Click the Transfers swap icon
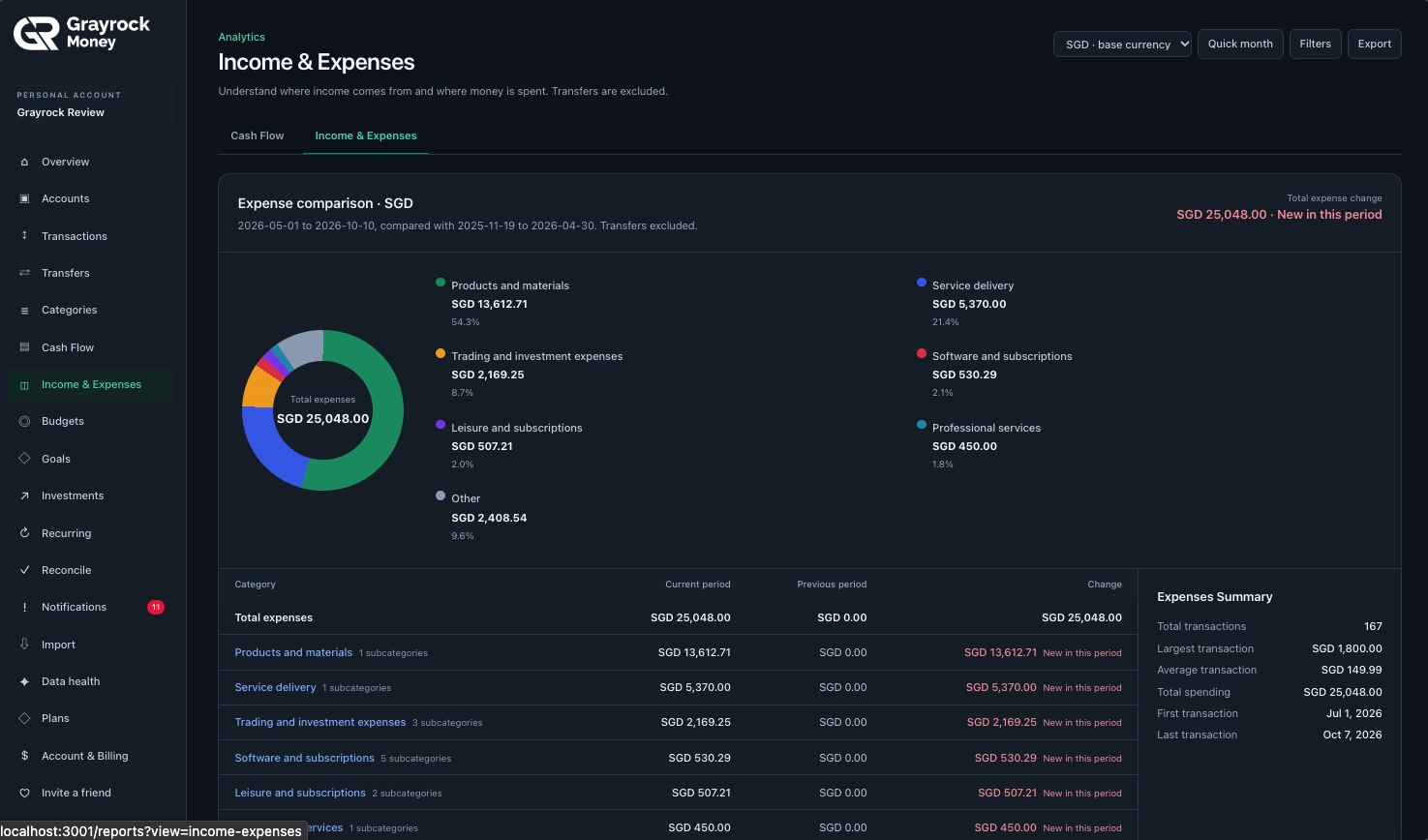 point(24,273)
